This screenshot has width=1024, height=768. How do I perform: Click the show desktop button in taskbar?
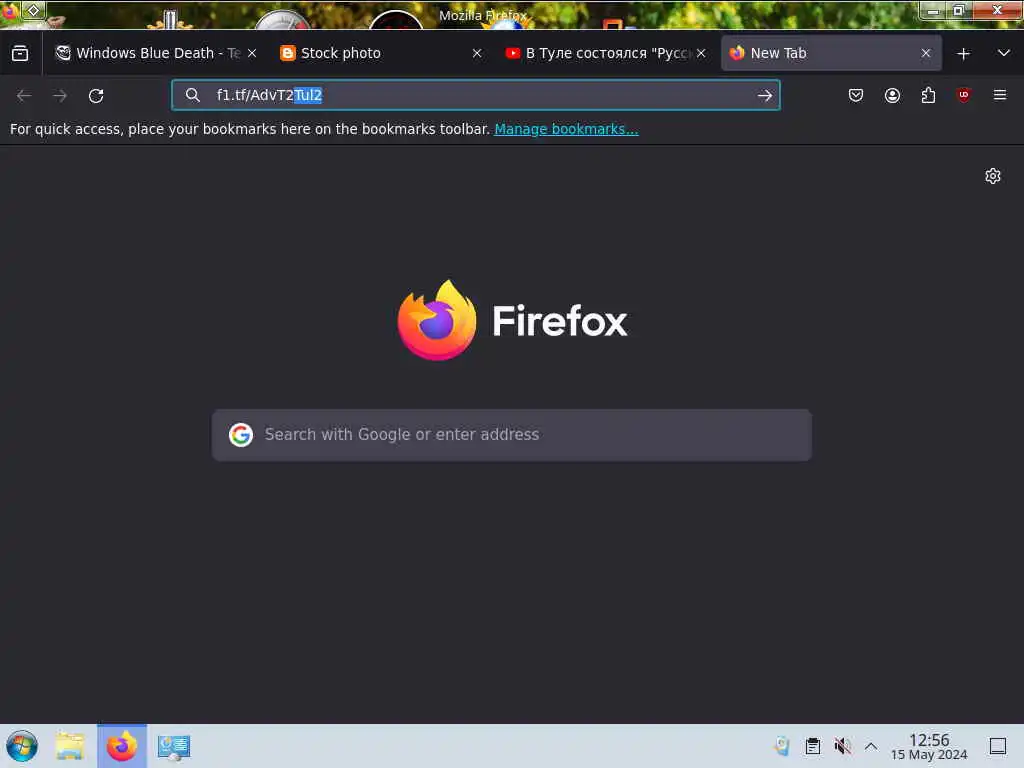coord(998,746)
